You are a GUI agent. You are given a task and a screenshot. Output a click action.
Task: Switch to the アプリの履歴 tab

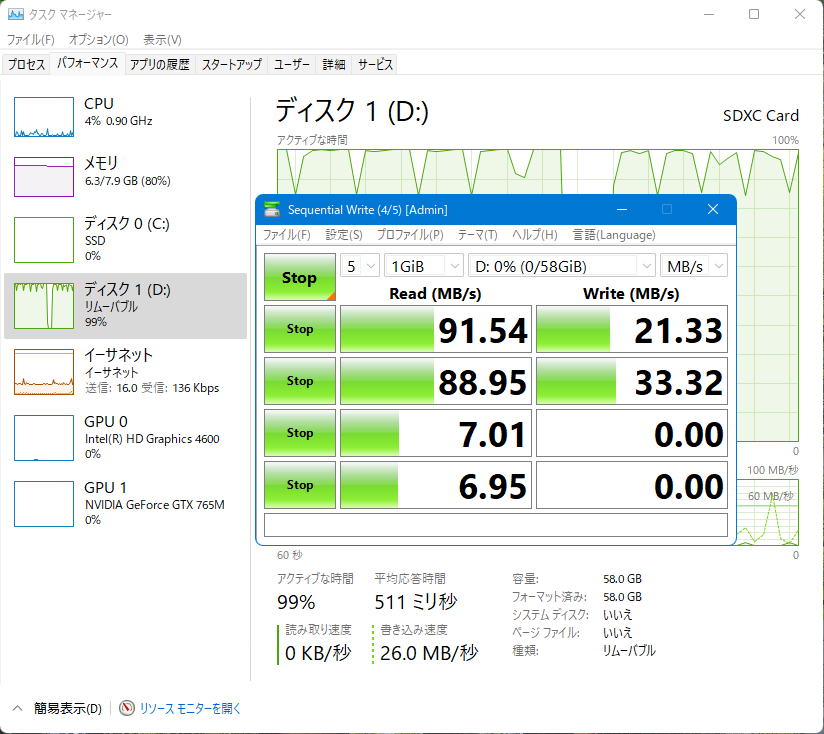pos(160,65)
